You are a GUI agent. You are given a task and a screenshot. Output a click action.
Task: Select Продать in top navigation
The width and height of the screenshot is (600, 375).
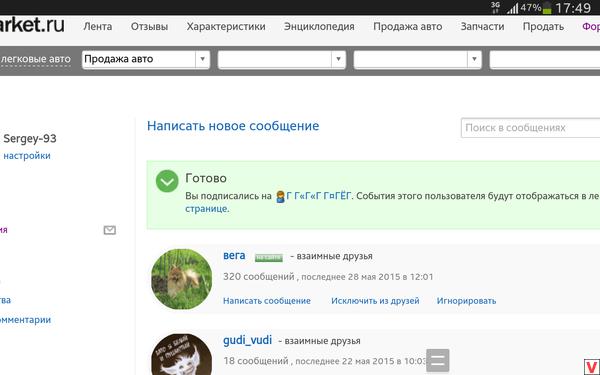(543, 27)
